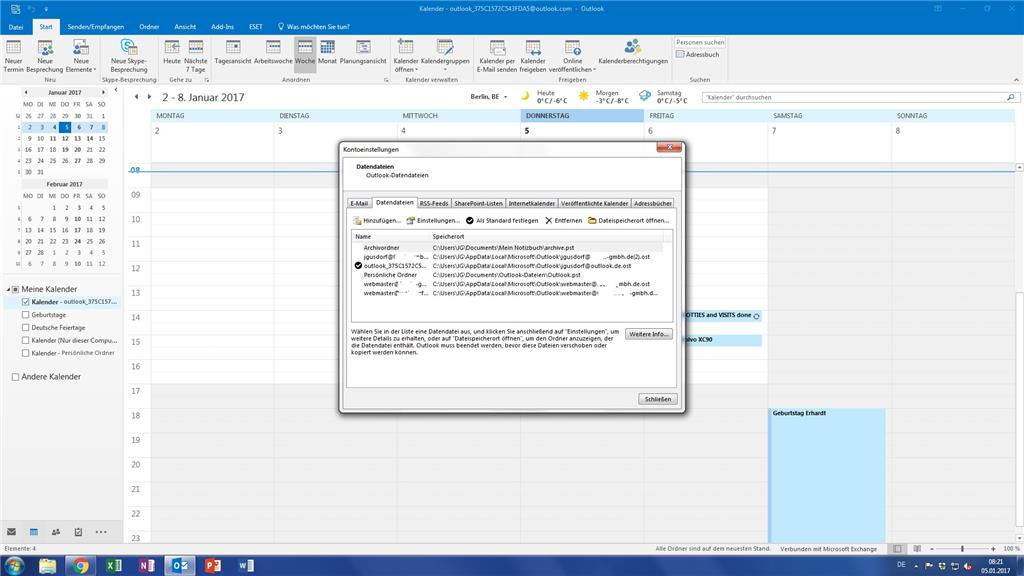
Task: Check the Andere Kalender group checkbox
Action: click(x=15, y=377)
